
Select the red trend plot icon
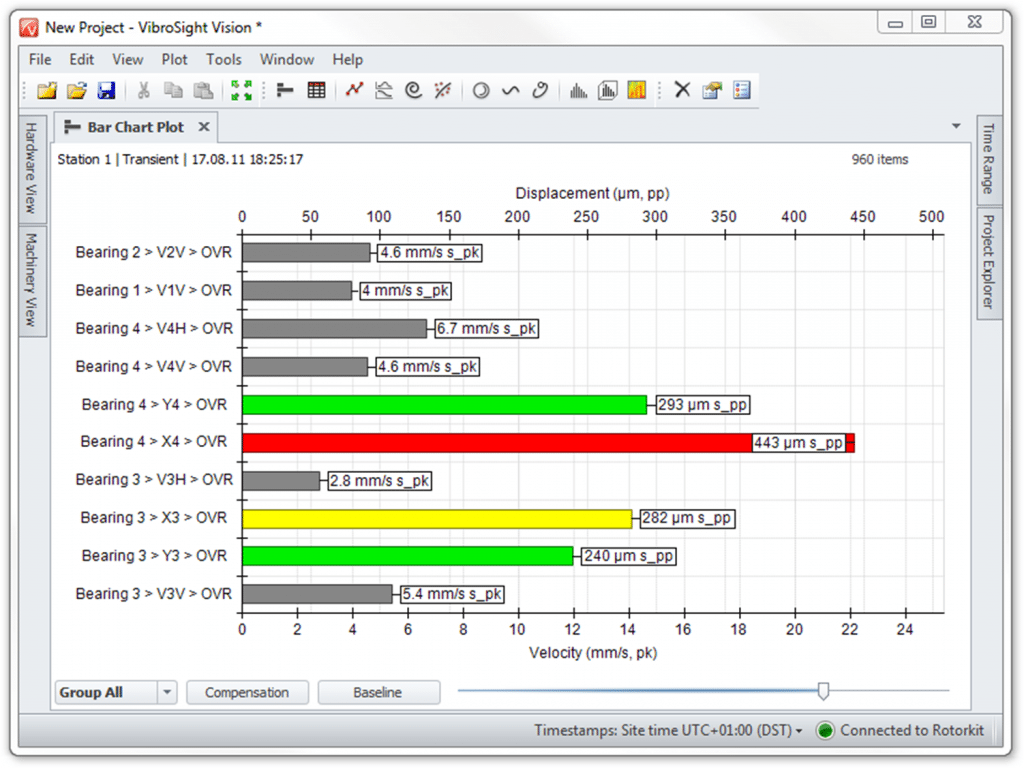click(x=354, y=90)
